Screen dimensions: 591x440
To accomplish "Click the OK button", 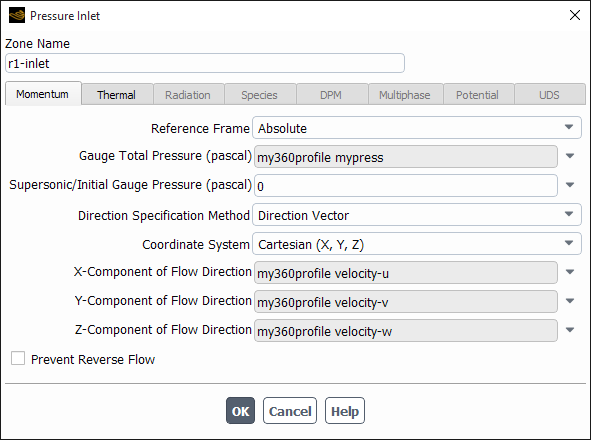I will click(x=240, y=411).
